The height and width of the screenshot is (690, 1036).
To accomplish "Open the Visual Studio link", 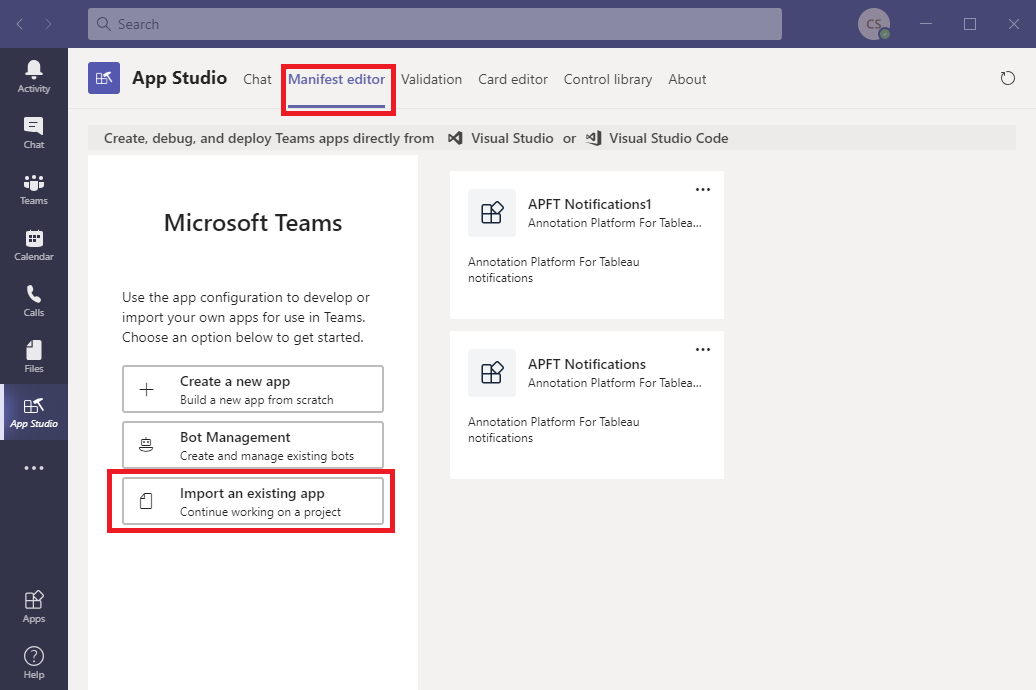I will [x=512, y=138].
